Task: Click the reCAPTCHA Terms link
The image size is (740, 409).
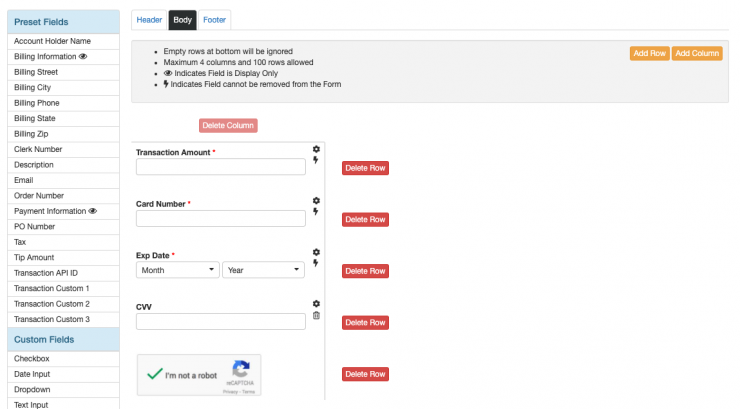Action: (249, 392)
